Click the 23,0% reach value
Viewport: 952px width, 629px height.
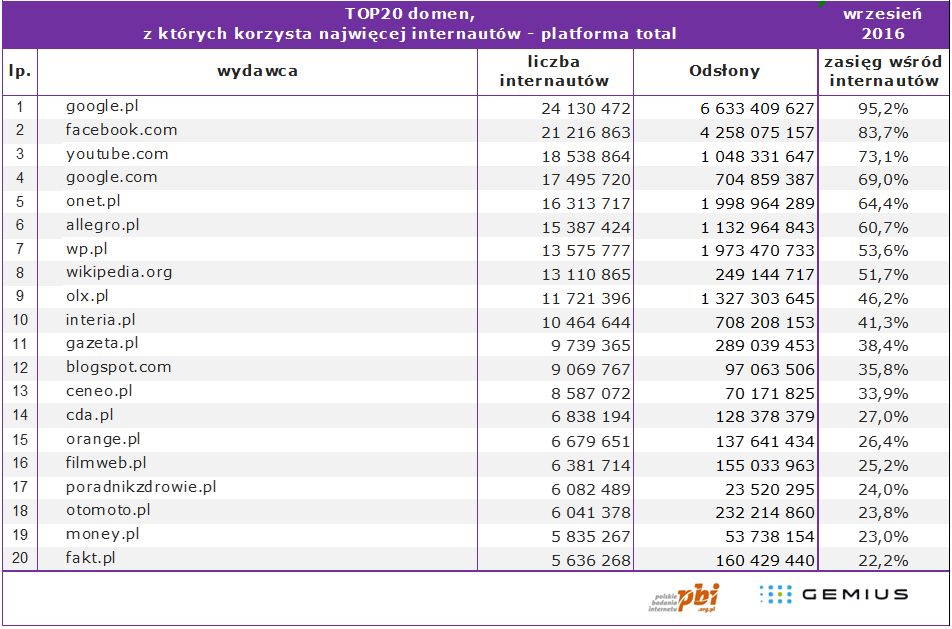(883, 537)
